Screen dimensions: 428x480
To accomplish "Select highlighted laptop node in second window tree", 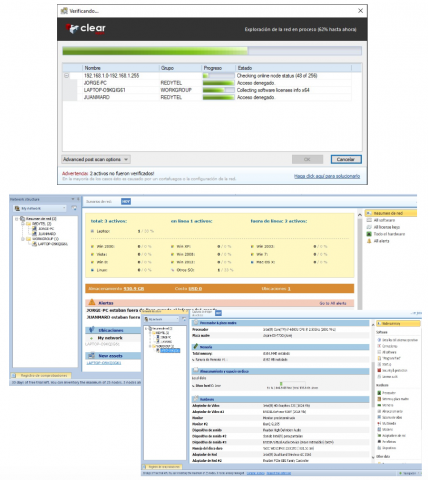I will click(170, 351).
